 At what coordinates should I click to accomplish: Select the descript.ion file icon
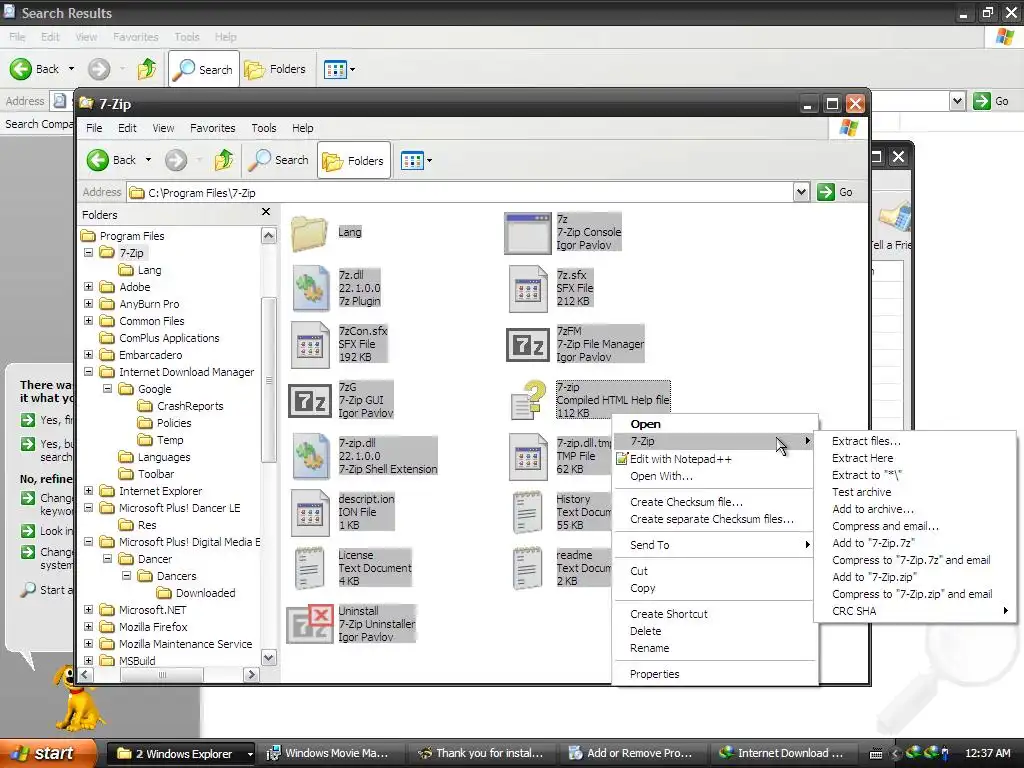click(310, 513)
